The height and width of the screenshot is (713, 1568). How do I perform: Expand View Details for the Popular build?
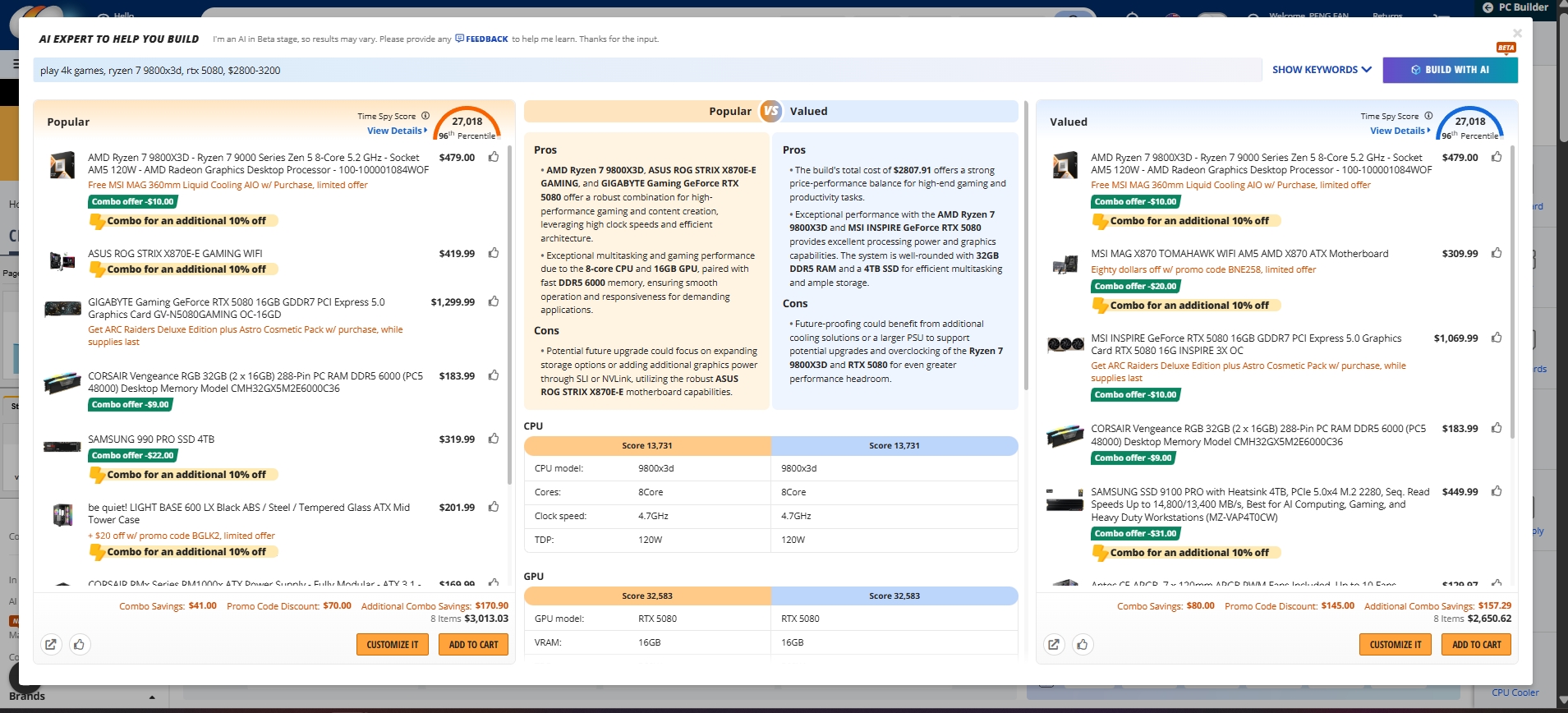click(x=397, y=131)
